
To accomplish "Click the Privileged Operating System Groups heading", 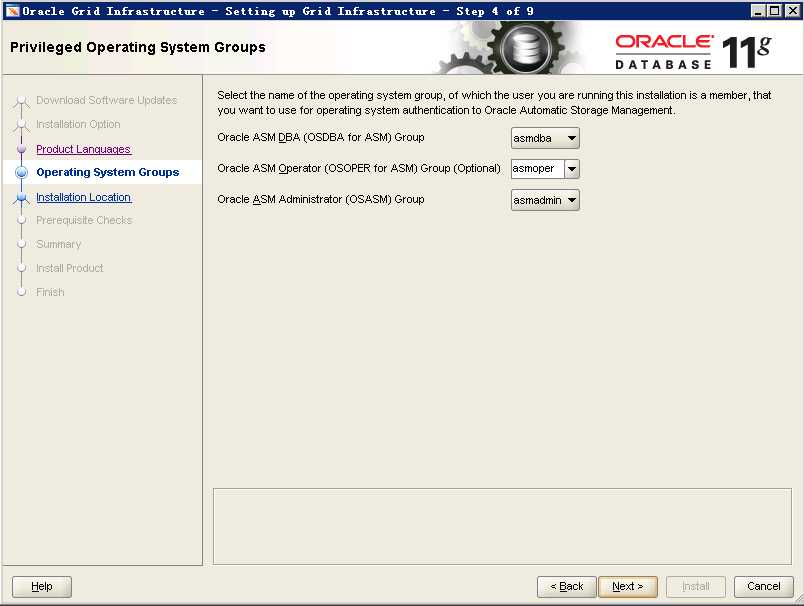I will coord(137,47).
